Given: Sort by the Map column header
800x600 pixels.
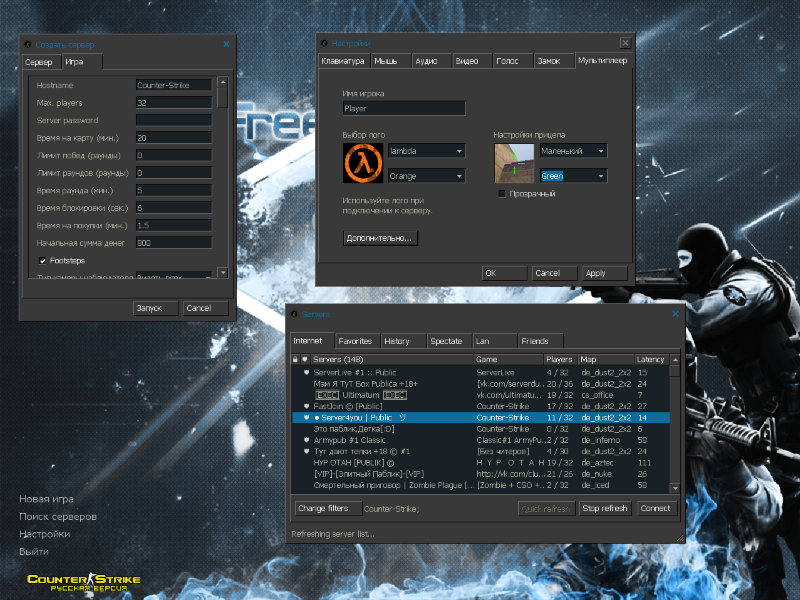Looking at the screenshot, I should point(606,359).
